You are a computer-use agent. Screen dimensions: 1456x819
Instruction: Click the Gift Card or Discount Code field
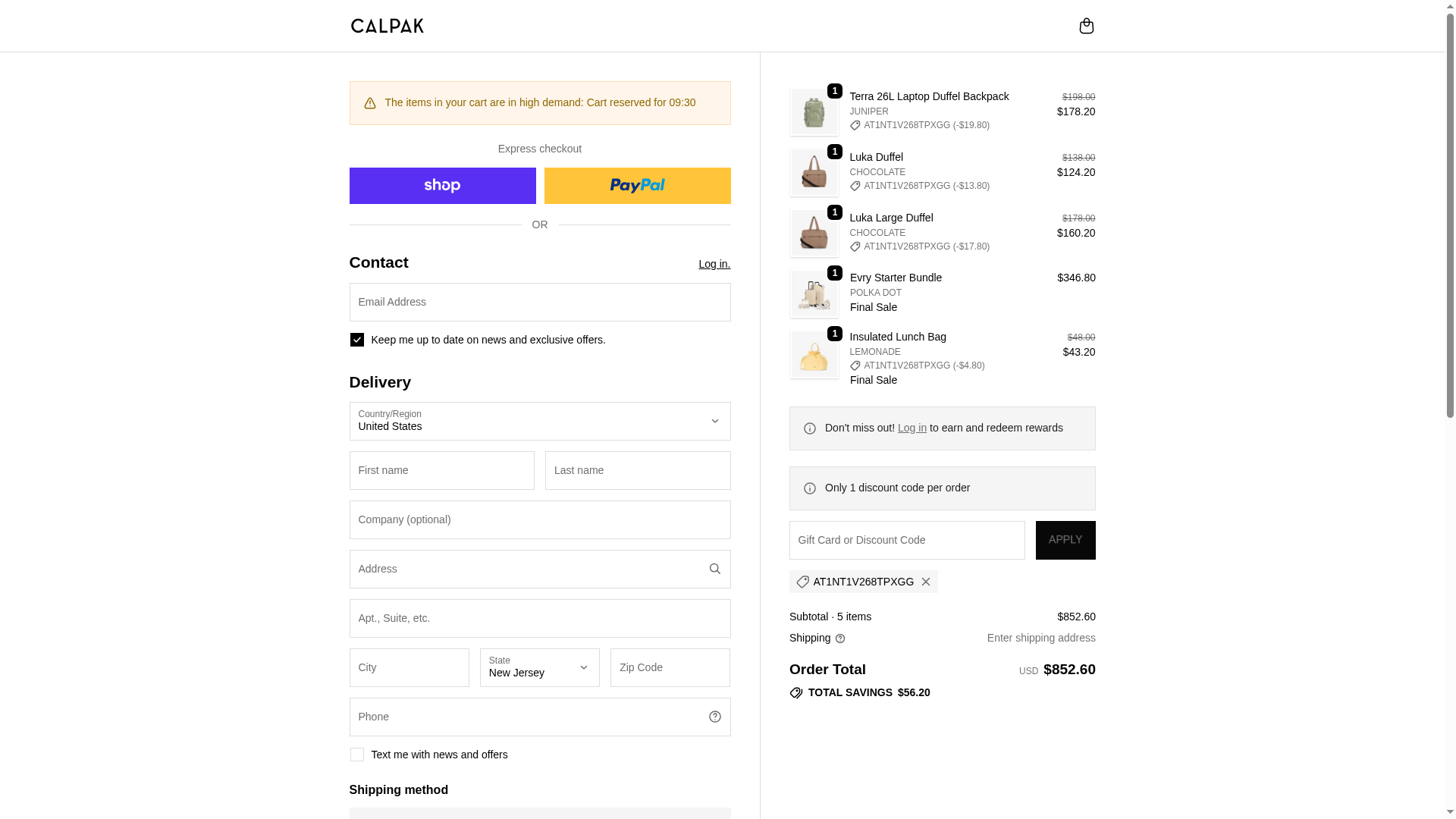coord(906,540)
